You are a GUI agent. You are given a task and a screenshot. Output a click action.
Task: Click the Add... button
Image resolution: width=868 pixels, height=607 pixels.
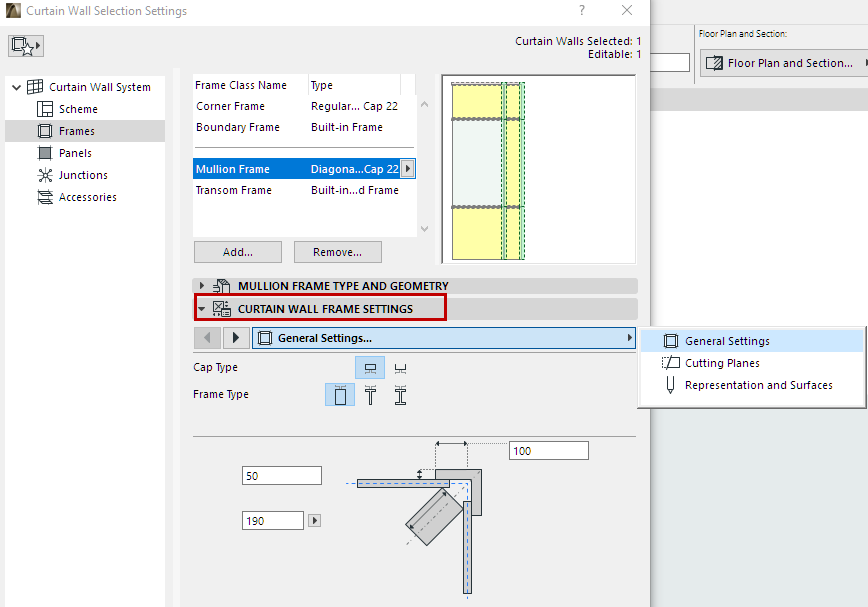coord(238,252)
